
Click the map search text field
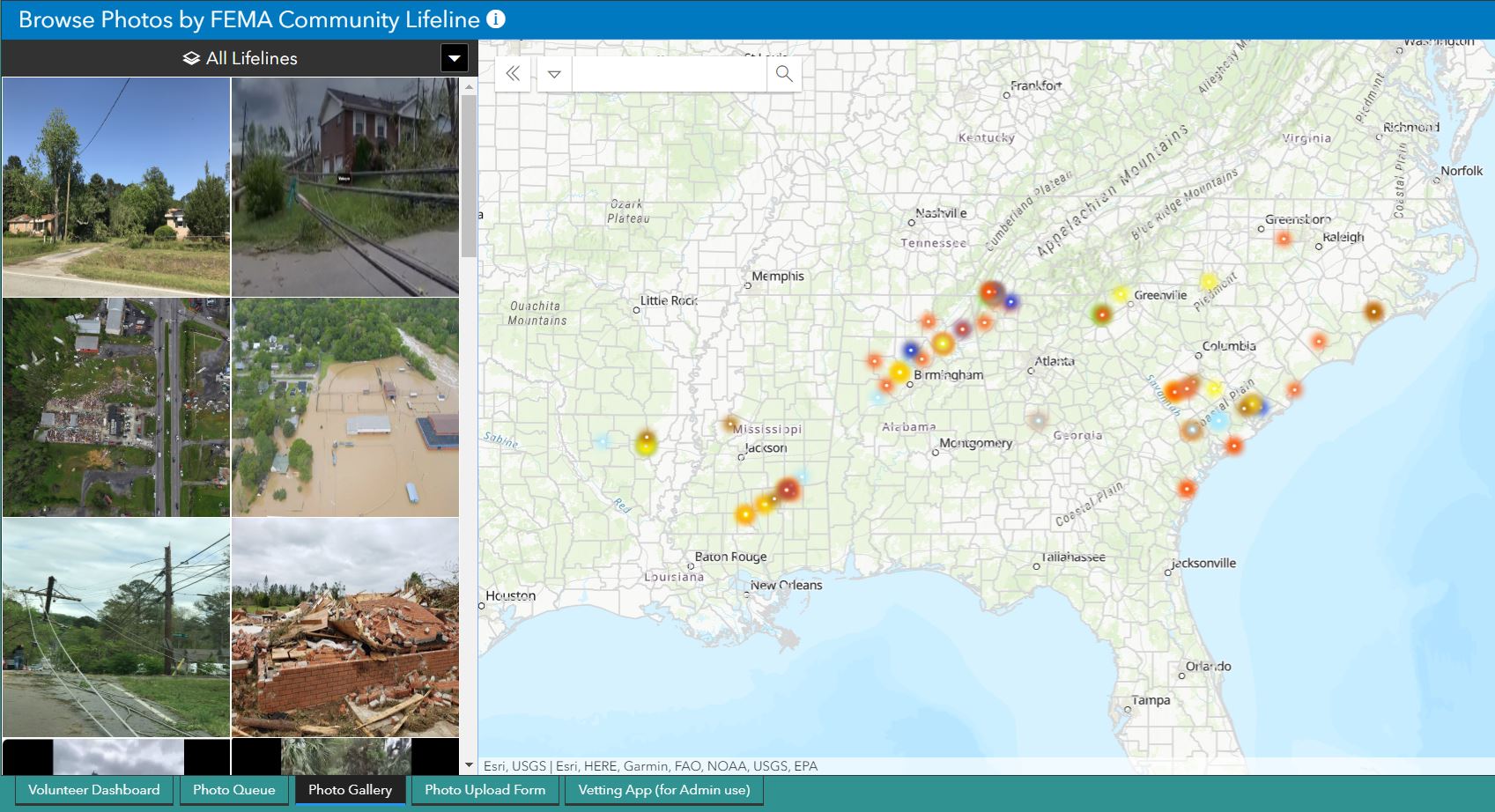pyautogui.click(x=669, y=74)
